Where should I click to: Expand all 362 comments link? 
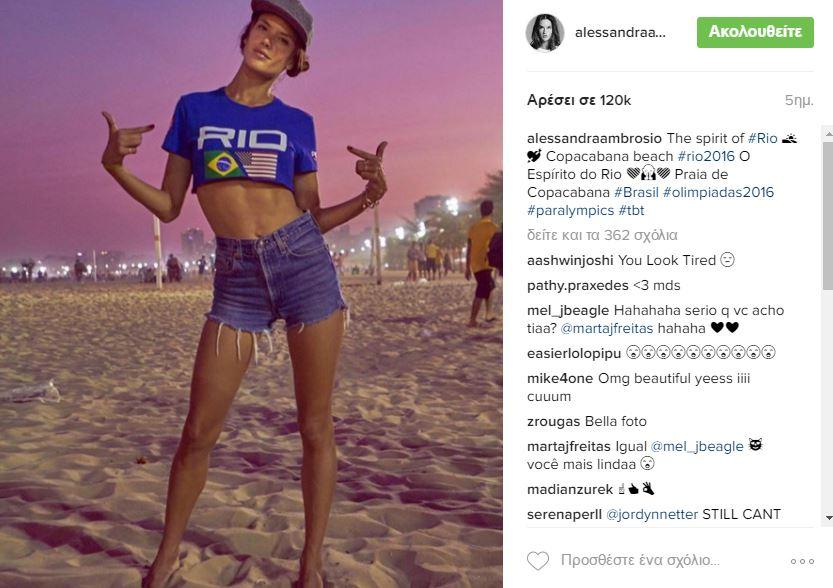point(602,235)
